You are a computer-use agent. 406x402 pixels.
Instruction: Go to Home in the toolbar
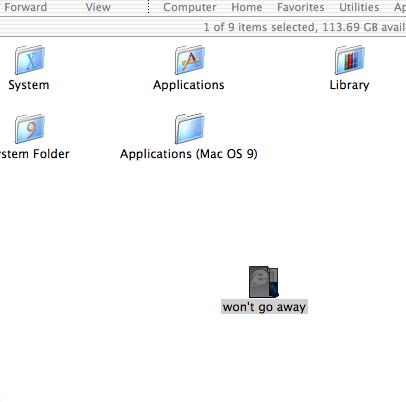pyautogui.click(x=247, y=7)
